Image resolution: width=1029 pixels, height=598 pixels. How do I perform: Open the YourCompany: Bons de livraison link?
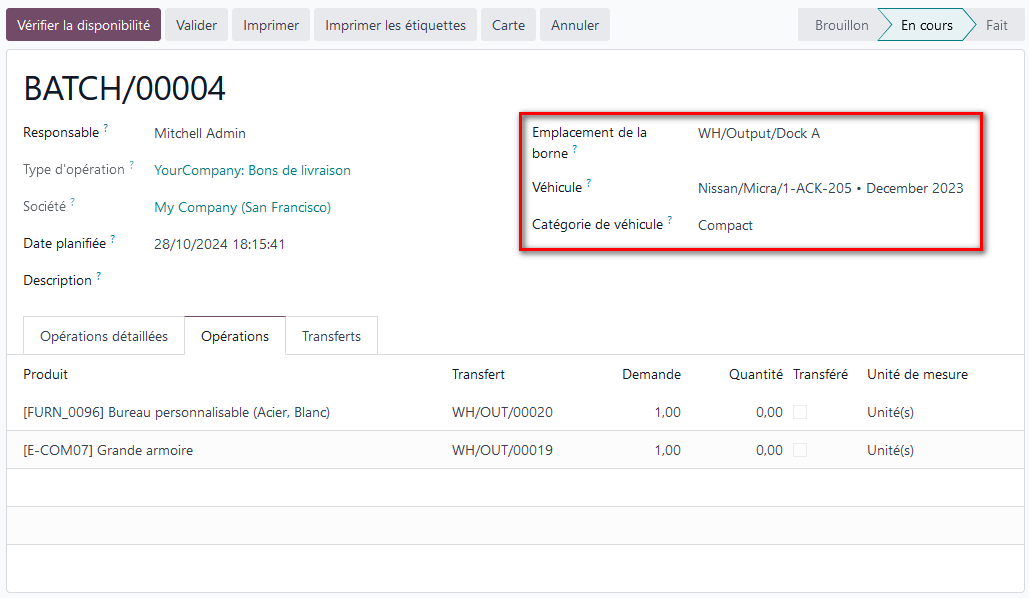pyautogui.click(x=252, y=170)
